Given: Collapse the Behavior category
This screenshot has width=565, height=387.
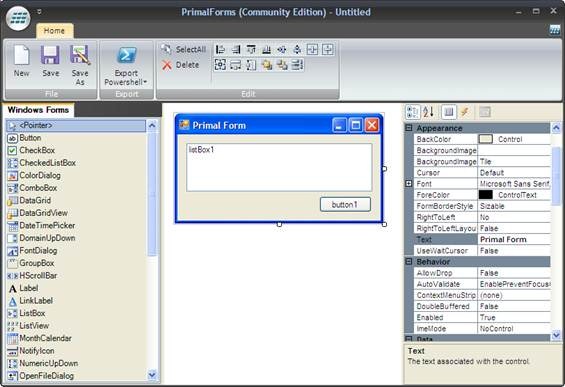Looking at the screenshot, I should 409,262.
